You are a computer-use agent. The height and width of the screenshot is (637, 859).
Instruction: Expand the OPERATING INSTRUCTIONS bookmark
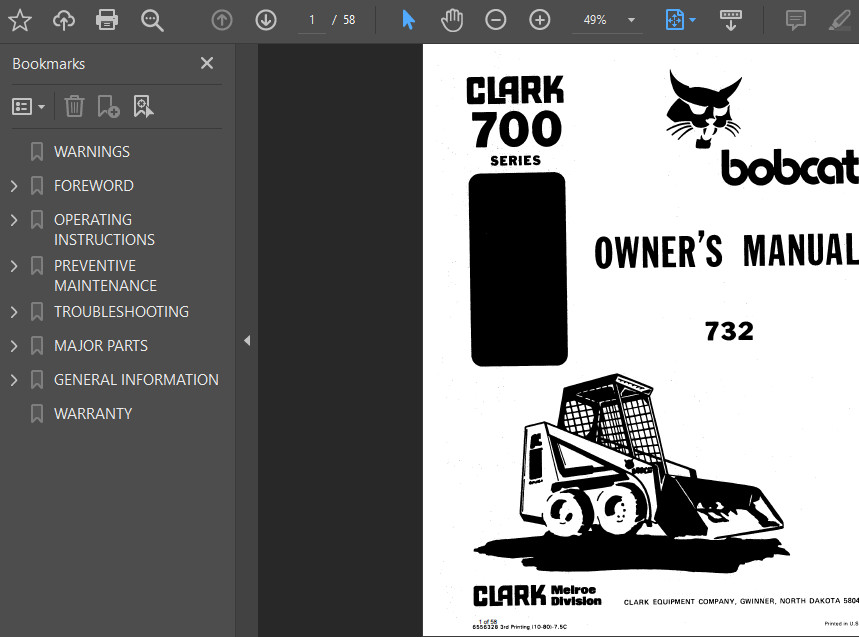[14, 220]
